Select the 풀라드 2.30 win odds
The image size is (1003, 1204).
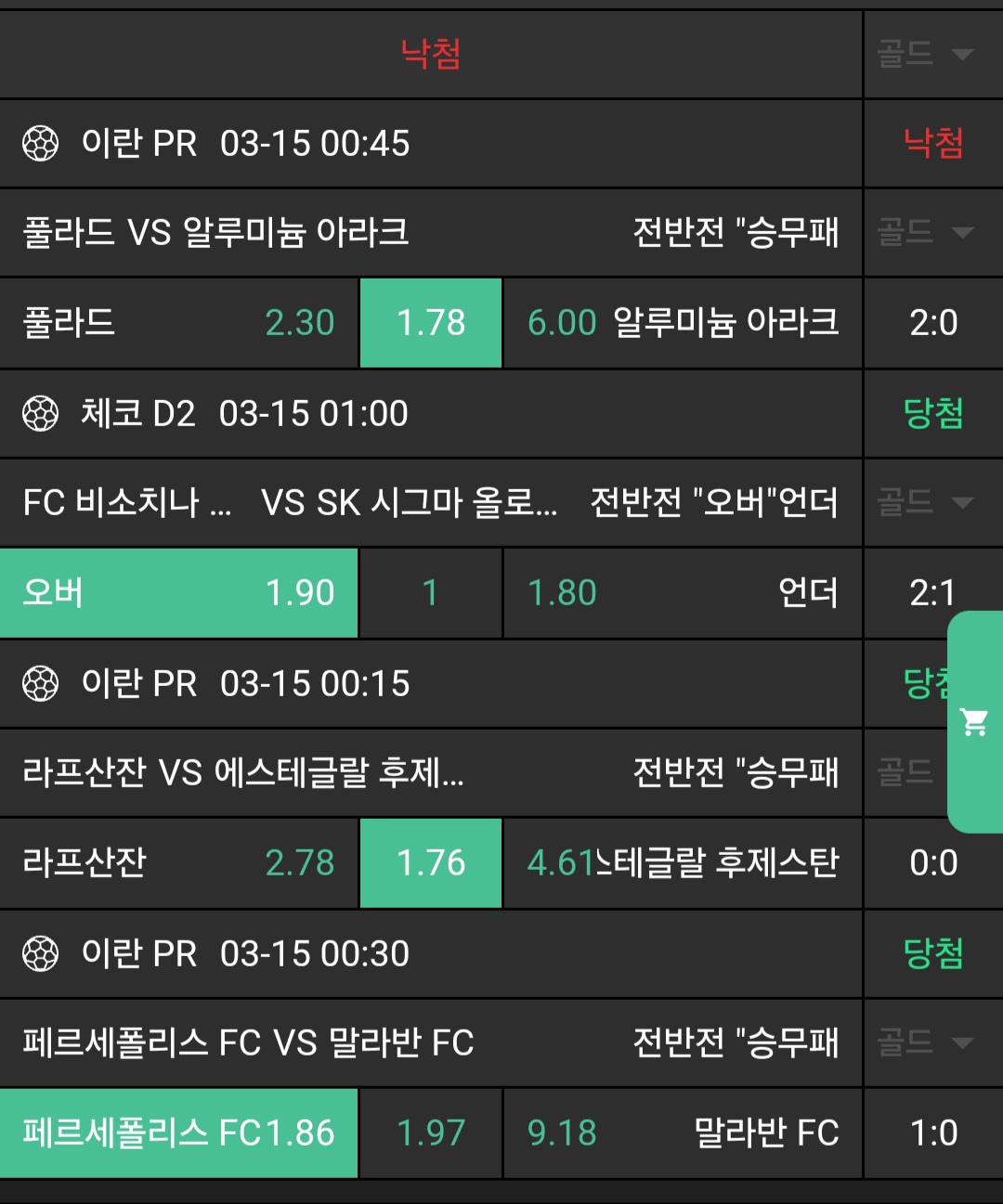click(x=179, y=323)
